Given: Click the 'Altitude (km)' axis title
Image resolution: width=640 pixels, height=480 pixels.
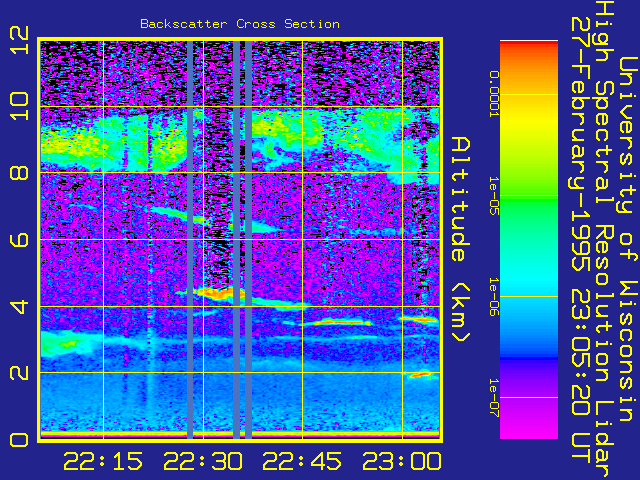Looking at the screenshot, I should click(x=461, y=240).
